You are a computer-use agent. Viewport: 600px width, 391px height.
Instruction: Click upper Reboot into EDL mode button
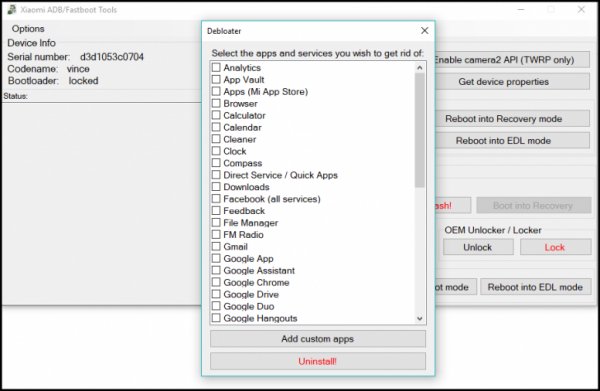[x=512, y=141]
